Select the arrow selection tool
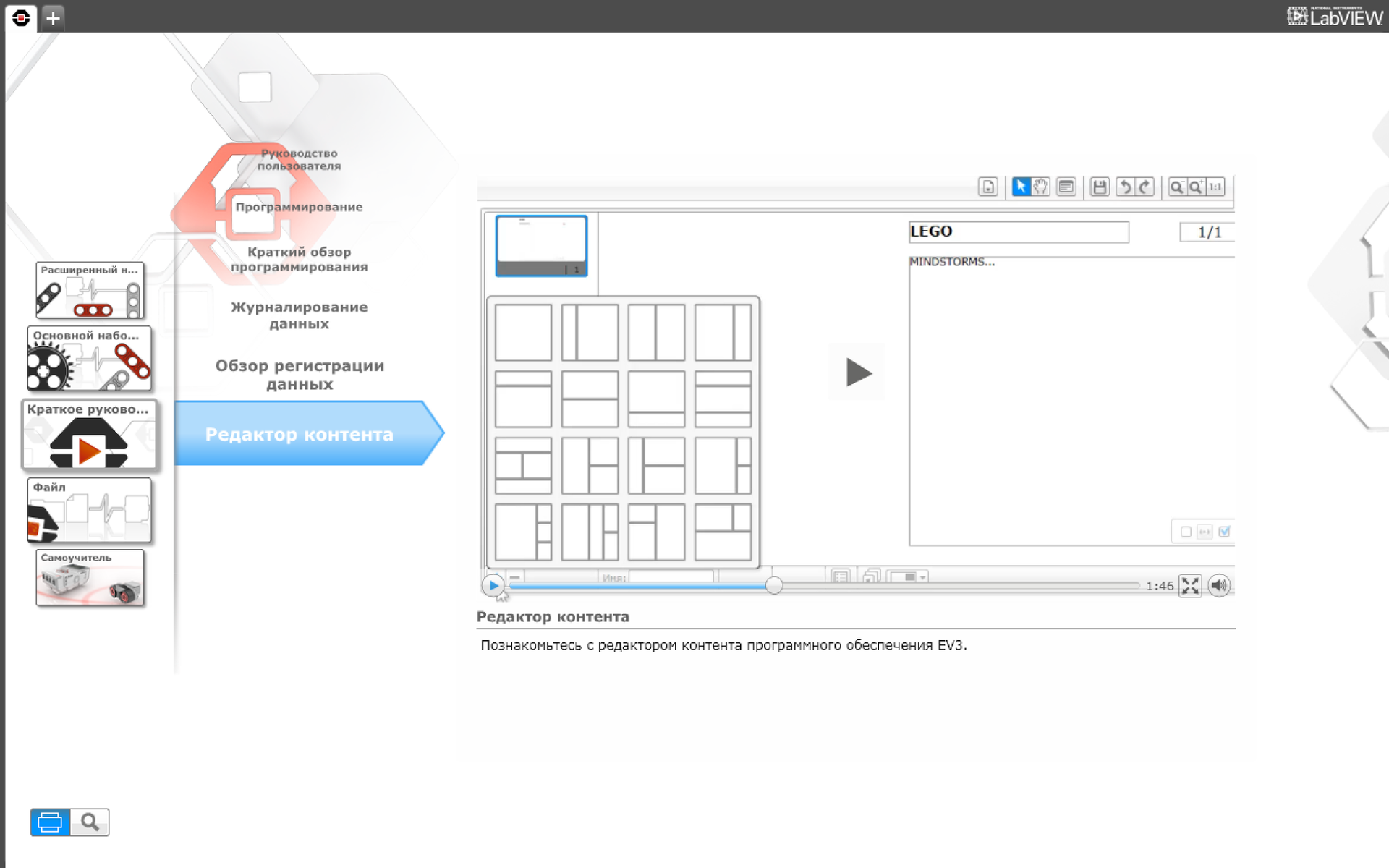 point(1020,187)
